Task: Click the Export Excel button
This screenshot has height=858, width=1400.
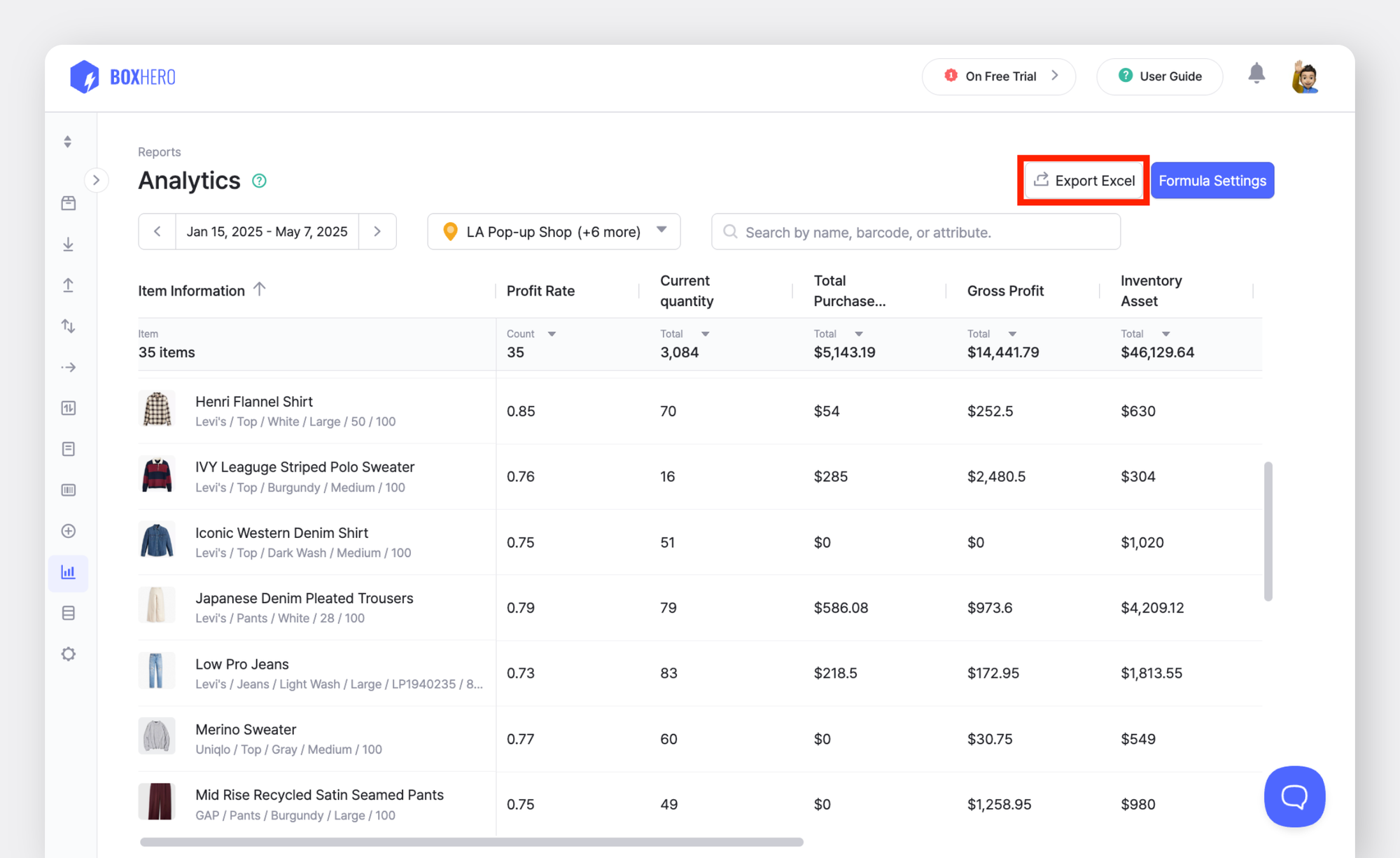Action: click(1084, 181)
